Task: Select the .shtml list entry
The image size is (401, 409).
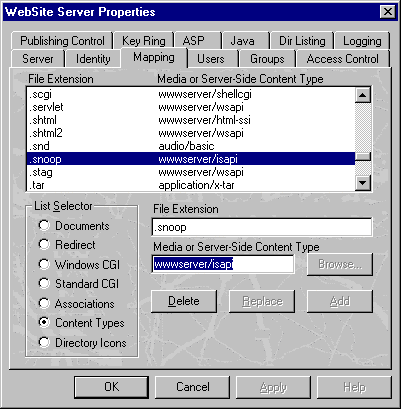Action: [x=191, y=120]
